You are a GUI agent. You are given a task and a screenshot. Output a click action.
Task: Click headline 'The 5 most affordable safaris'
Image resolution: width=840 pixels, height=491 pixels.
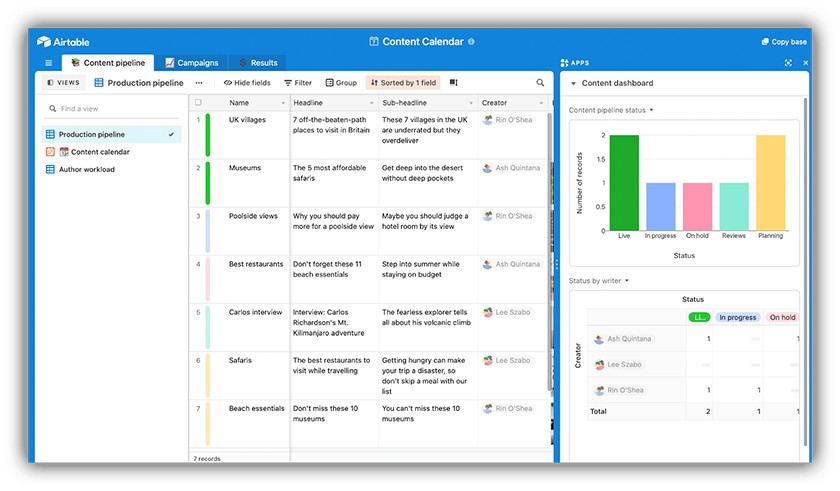[x=329, y=173]
